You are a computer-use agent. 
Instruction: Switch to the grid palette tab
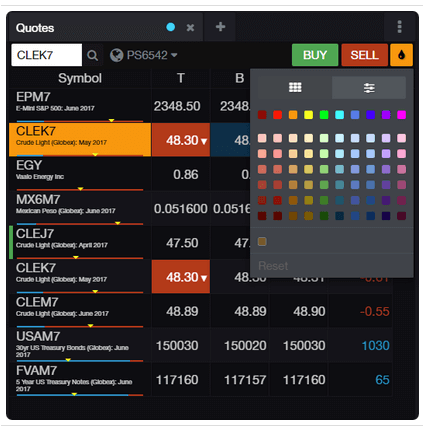coord(295,88)
